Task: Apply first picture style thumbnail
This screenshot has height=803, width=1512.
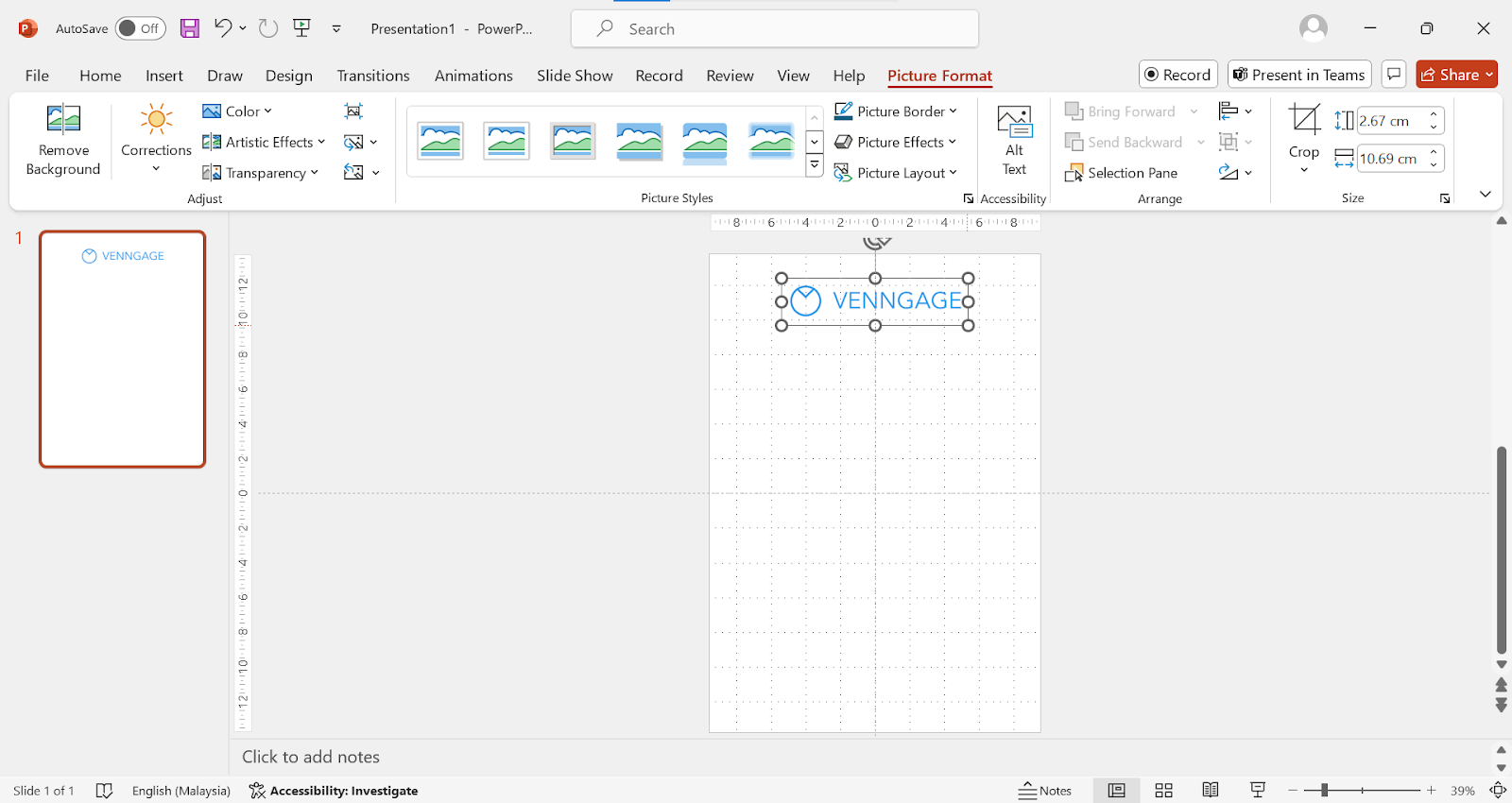Action: 440,141
